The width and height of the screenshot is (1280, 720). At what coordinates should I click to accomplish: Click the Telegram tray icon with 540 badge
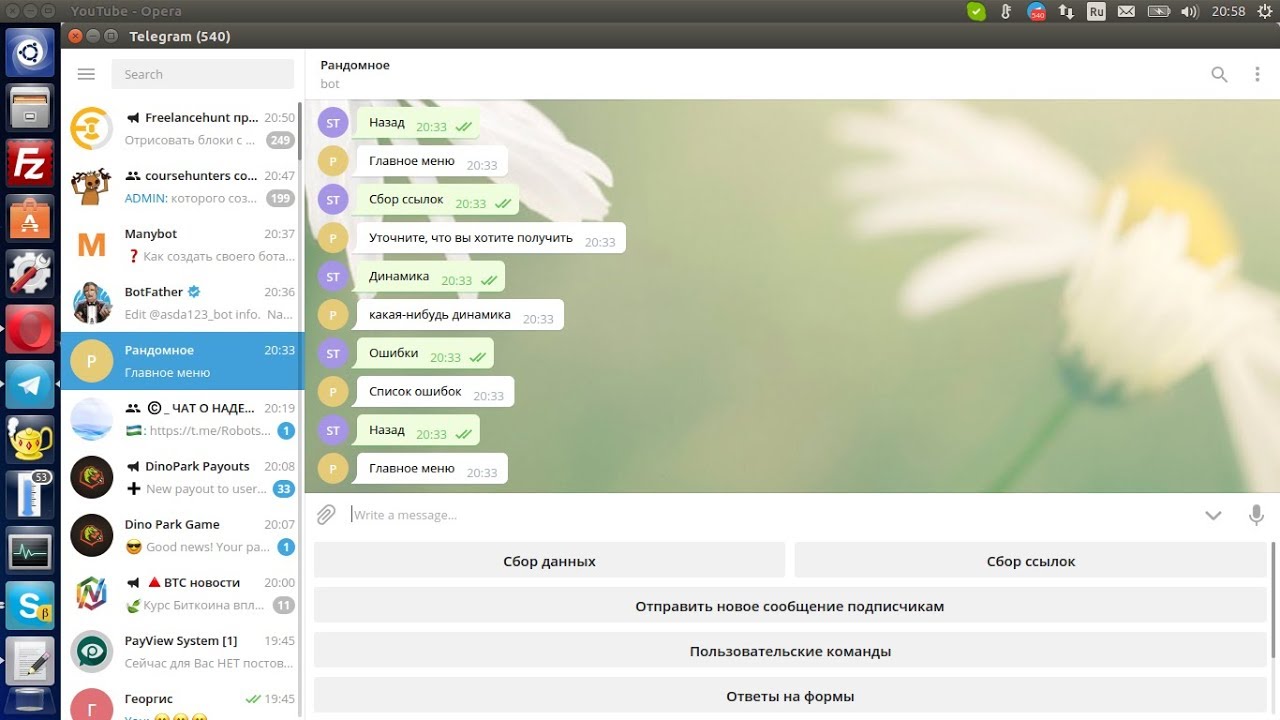pyautogui.click(x=1036, y=12)
